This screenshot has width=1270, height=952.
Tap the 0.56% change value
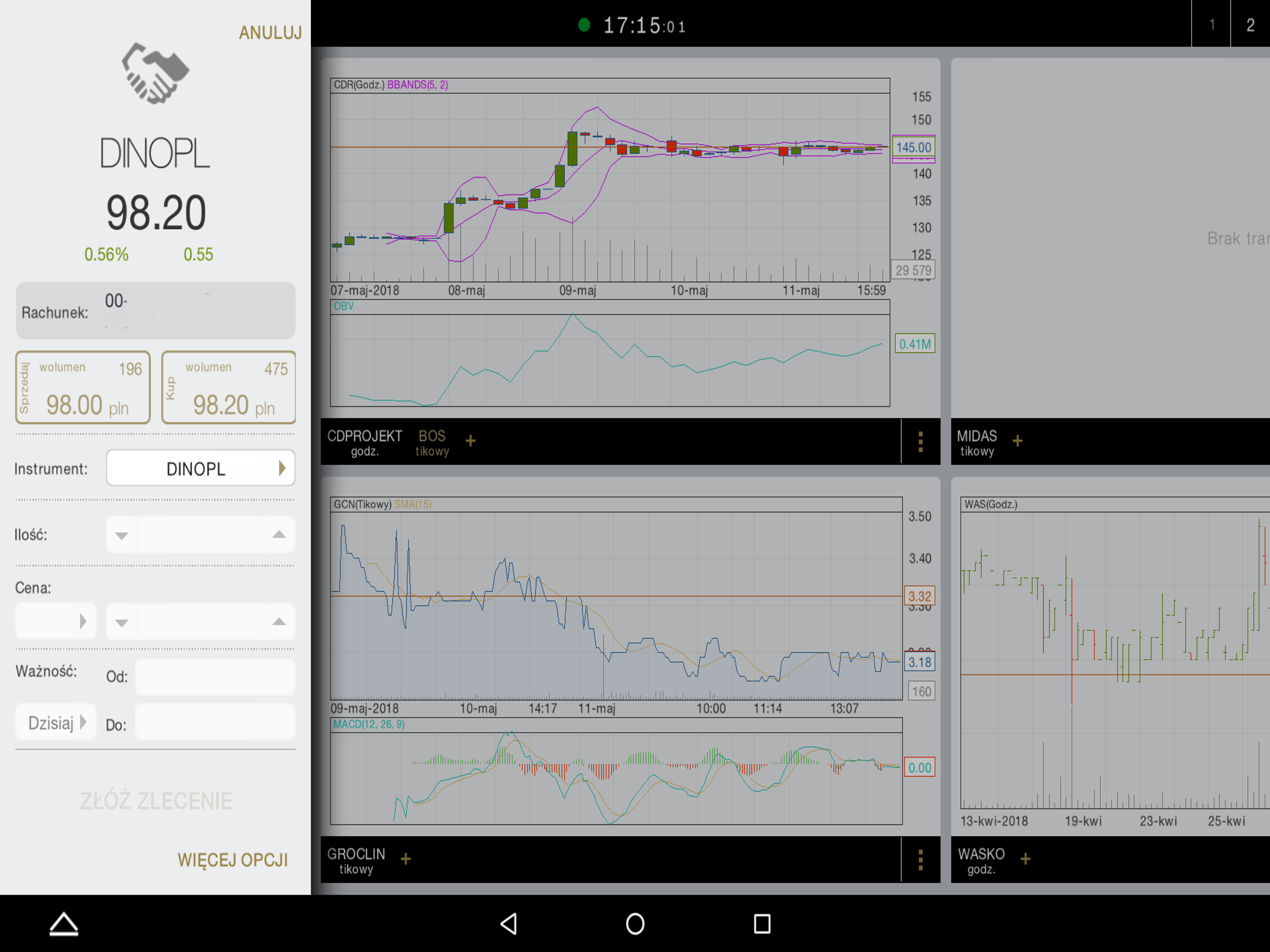click(106, 254)
